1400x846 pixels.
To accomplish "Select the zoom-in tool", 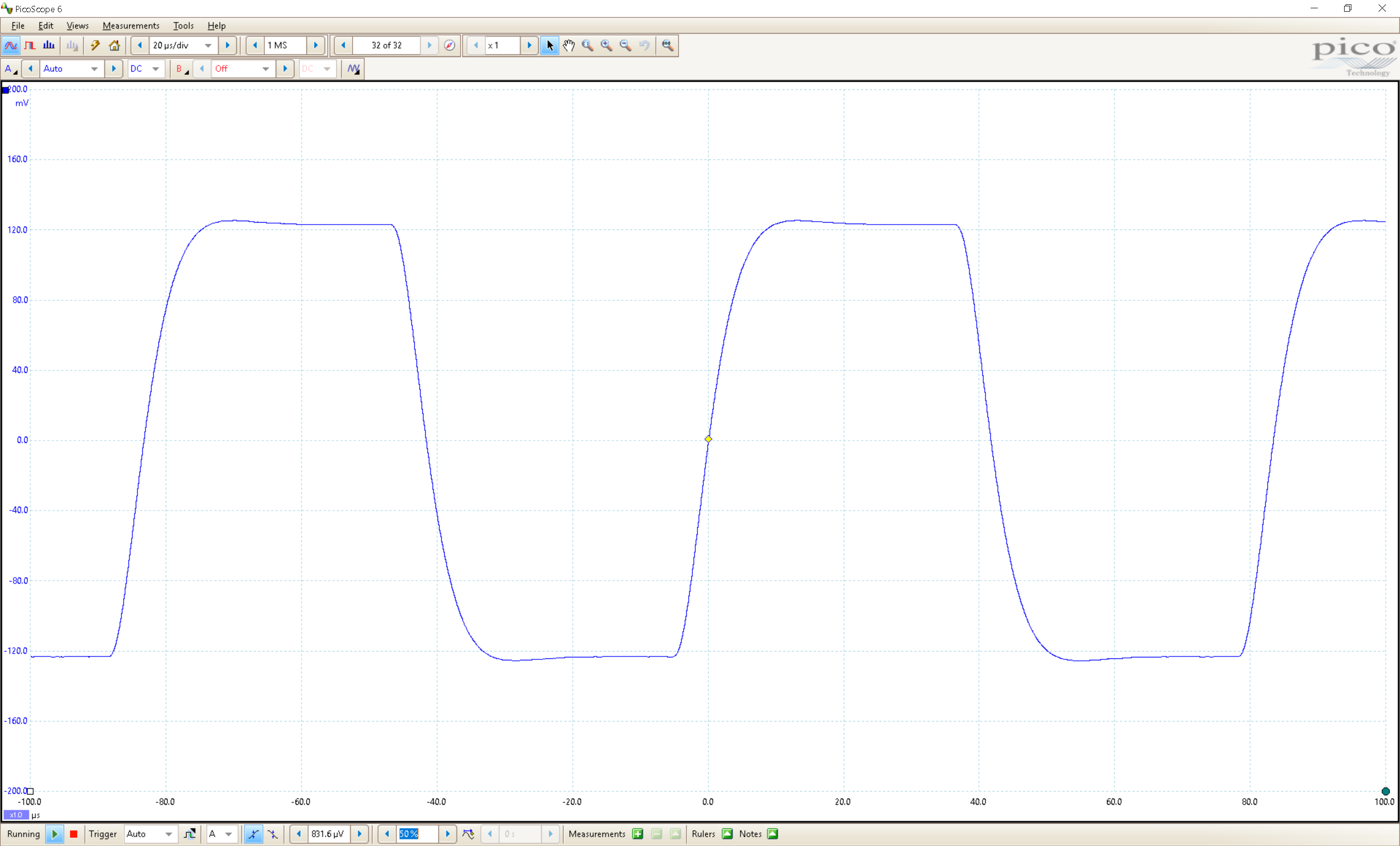I will (x=606, y=45).
